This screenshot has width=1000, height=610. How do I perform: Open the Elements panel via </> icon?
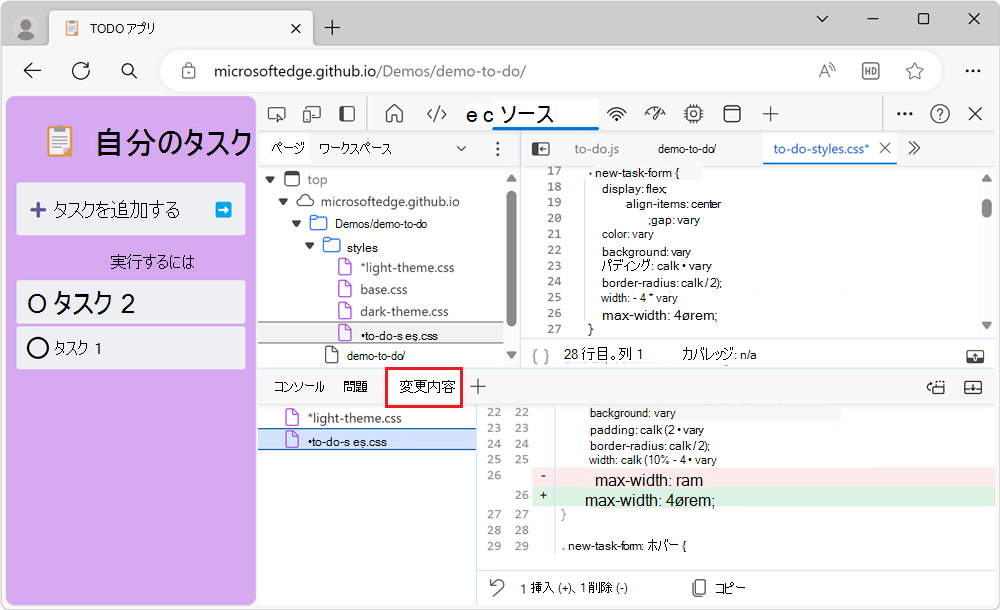(x=436, y=113)
